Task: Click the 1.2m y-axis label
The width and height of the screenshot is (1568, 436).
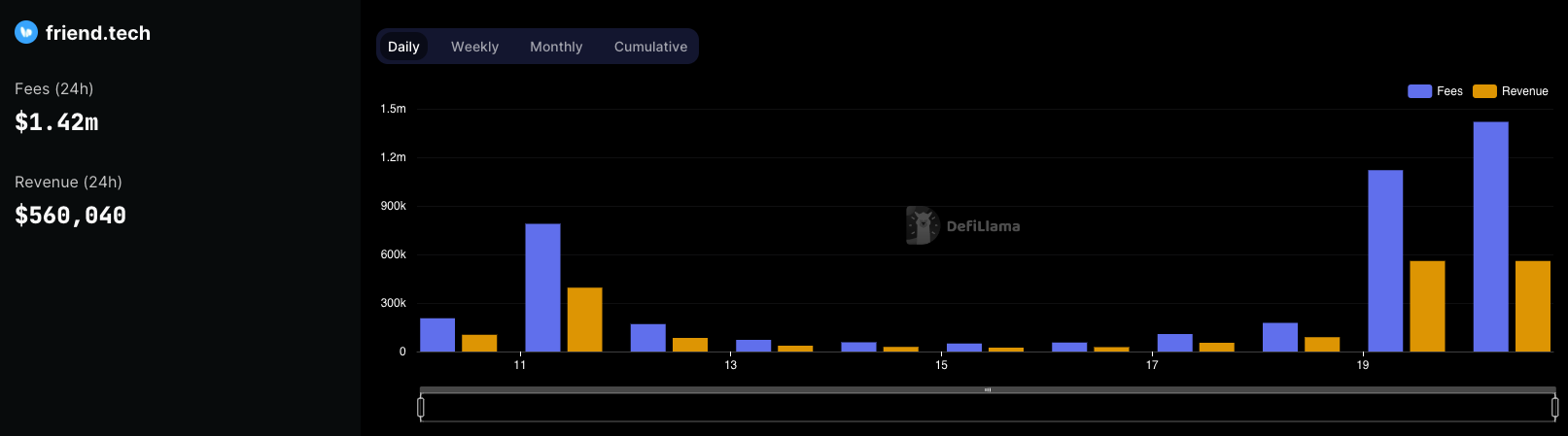Action: [x=394, y=157]
